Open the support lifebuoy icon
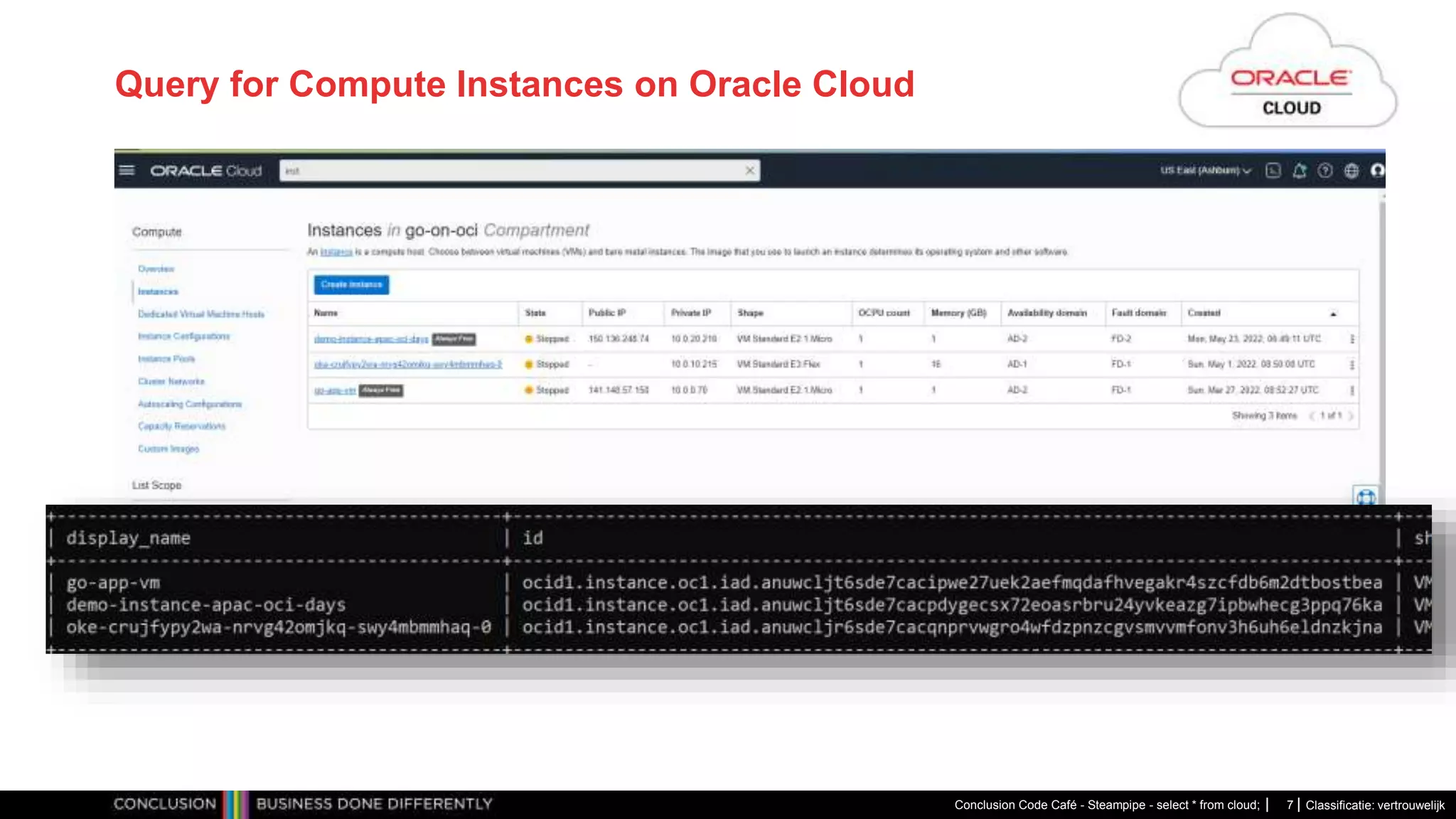Screen dimensions: 1456x819 (1365, 496)
